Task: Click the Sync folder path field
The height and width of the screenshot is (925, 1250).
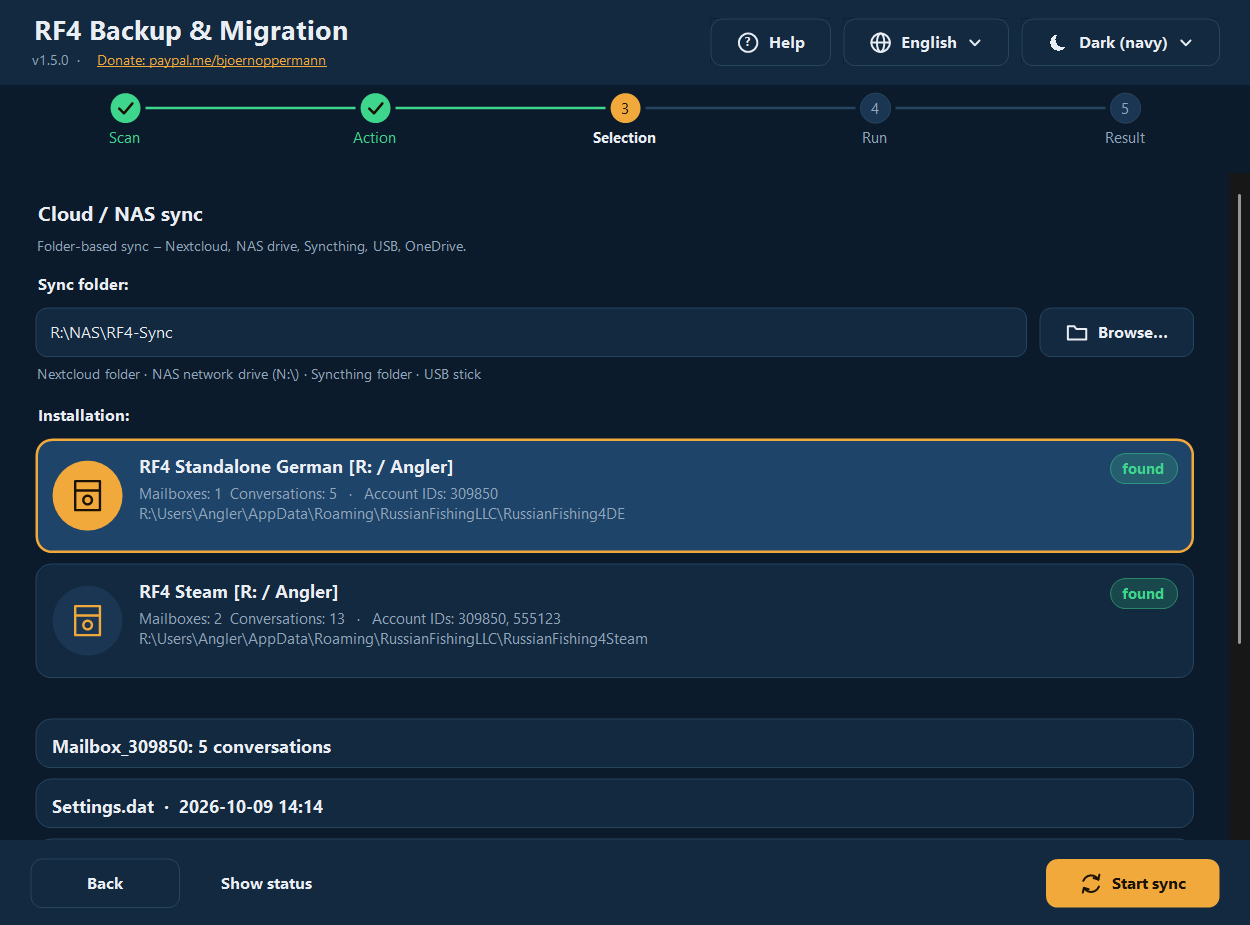Action: (531, 333)
